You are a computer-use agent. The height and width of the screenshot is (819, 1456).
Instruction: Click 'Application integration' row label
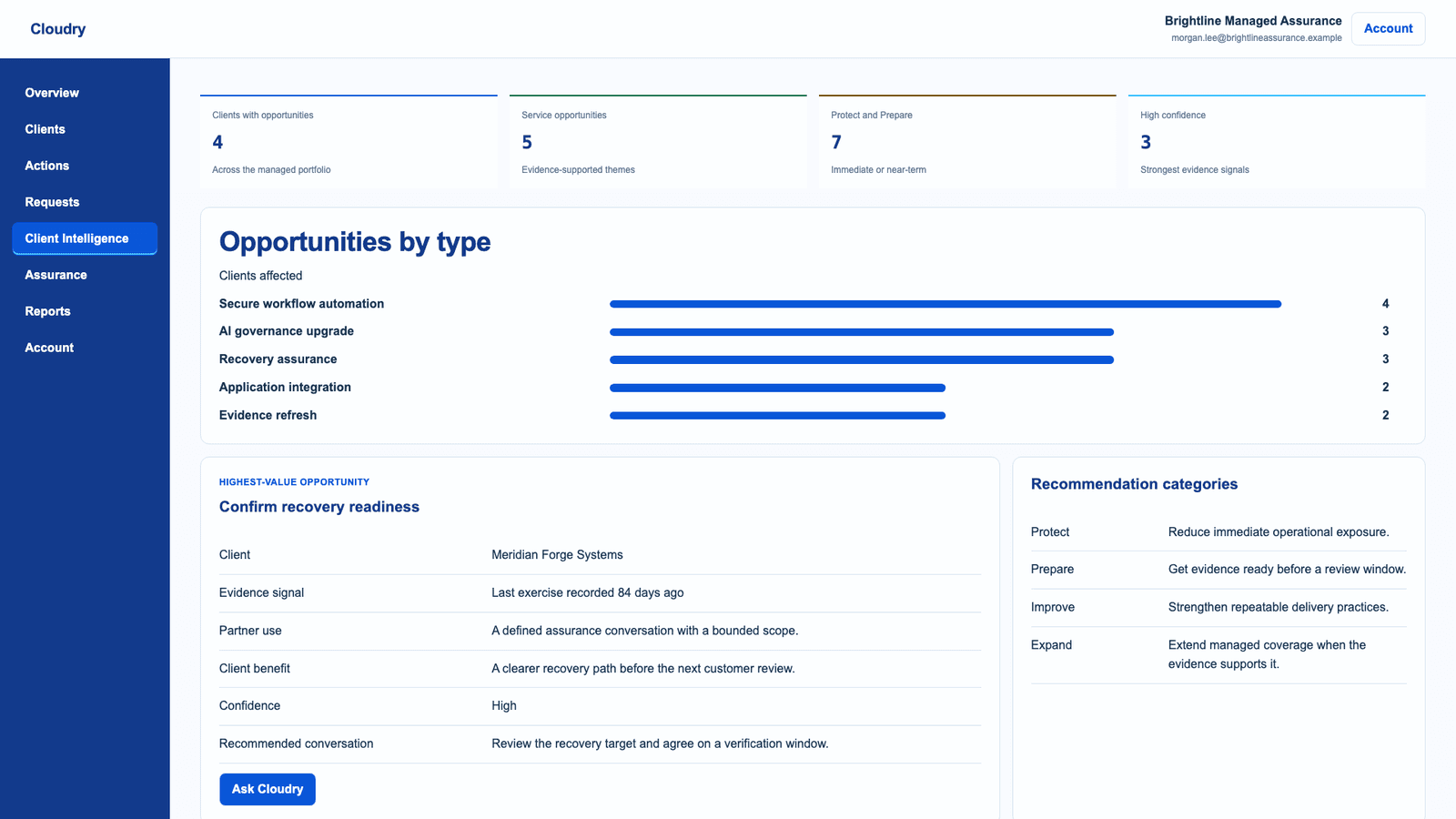[285, 387]
